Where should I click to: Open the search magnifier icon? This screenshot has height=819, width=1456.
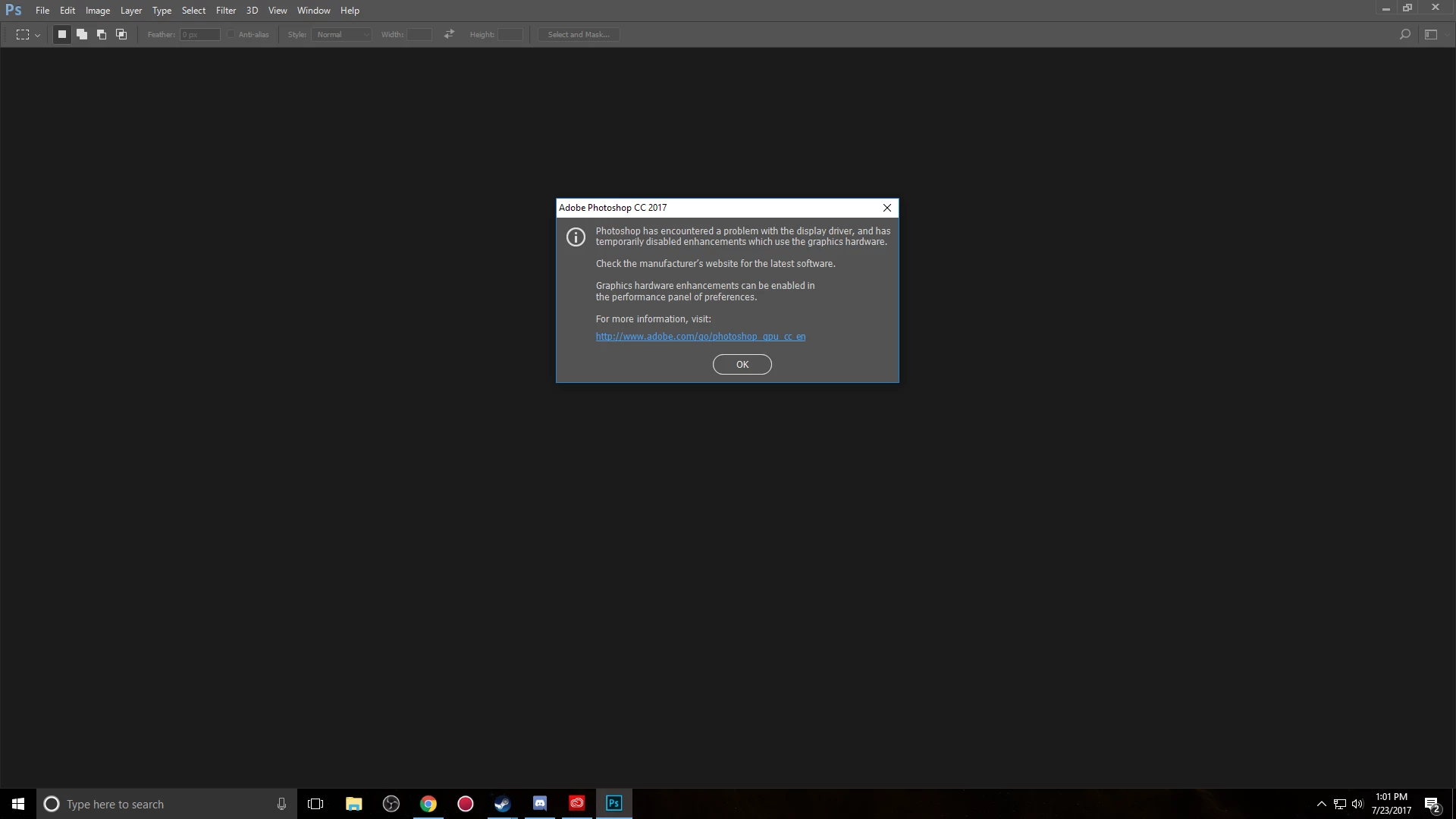pyautogui.click(x=1404, y=34)
